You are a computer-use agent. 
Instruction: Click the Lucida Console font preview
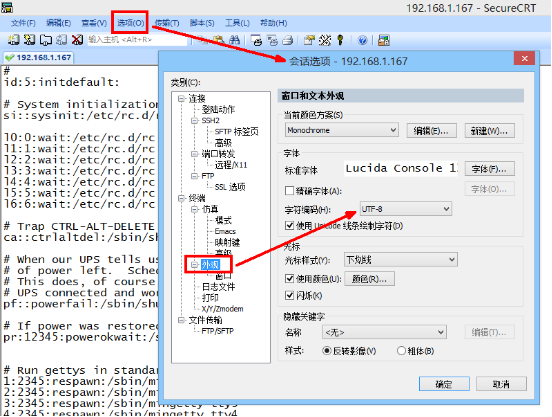click(x=401, y=169)
